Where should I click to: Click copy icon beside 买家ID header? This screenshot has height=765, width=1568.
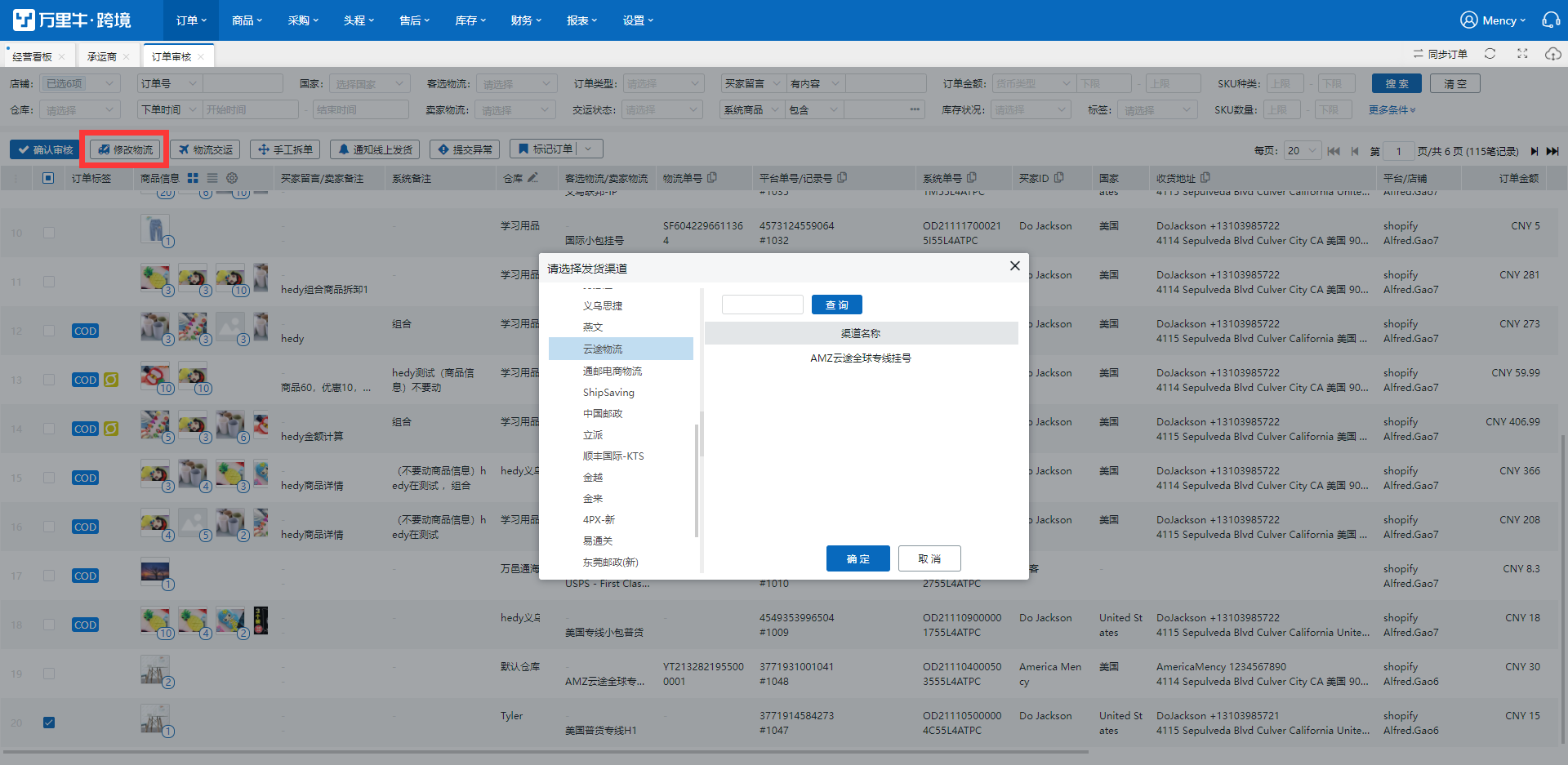coord(1059,177)
